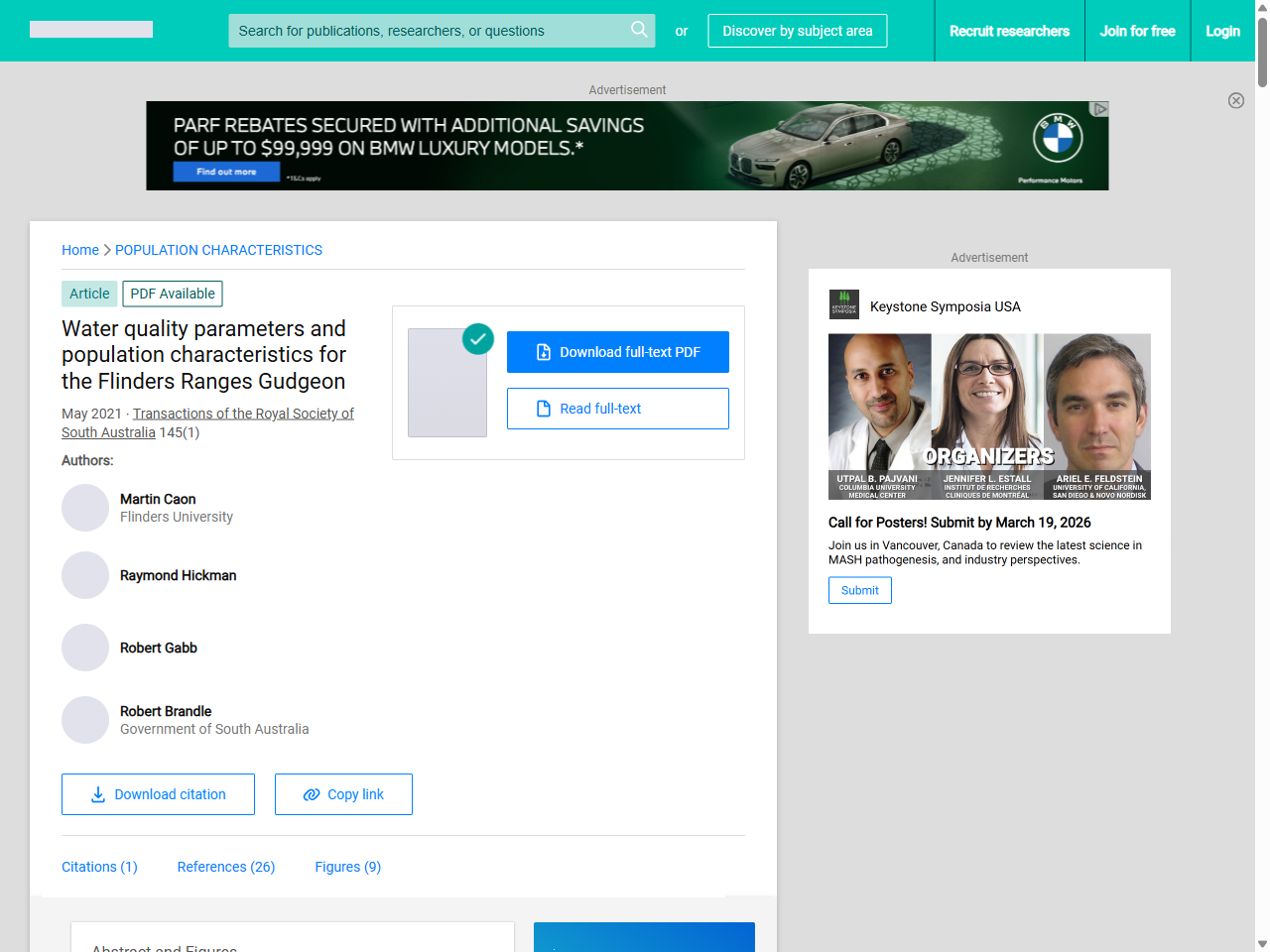Click the search magnifier icon
This screenshot has width=1270, height=952.
coord(639,30)
